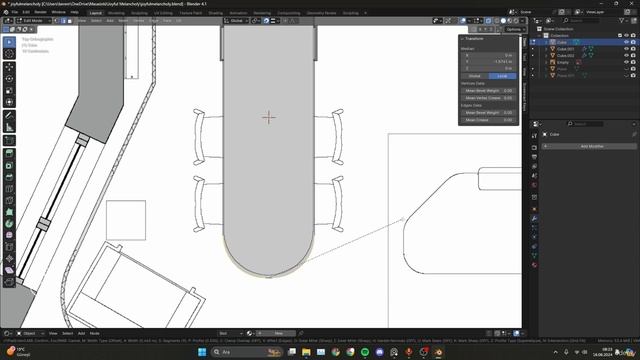Select the Inset Faces tool
This screenshot has width=640, height=360.
[9, 165]
